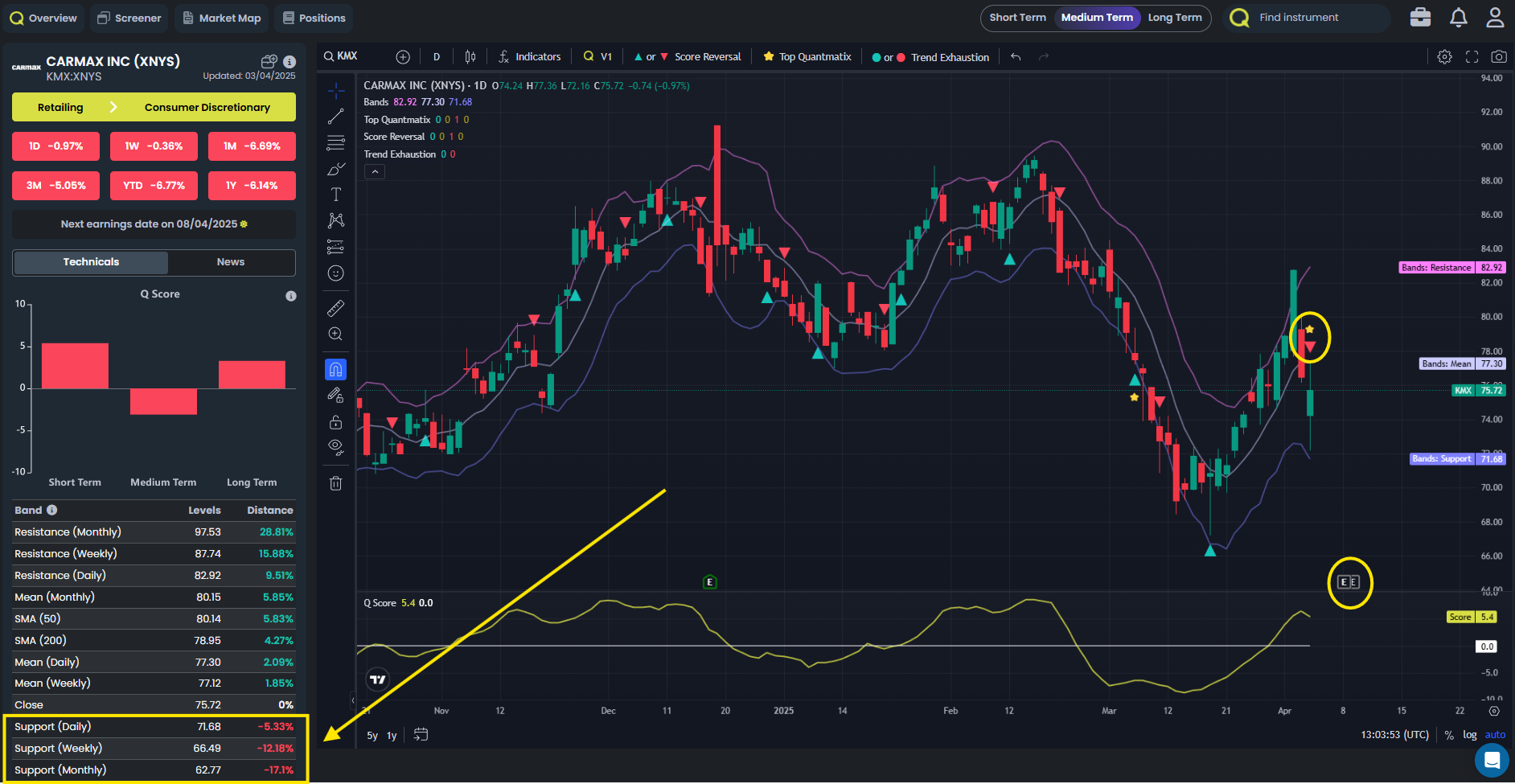
Task: Remove drawings with trash icon
Action: pyautogui.click(x=336, y=483)
